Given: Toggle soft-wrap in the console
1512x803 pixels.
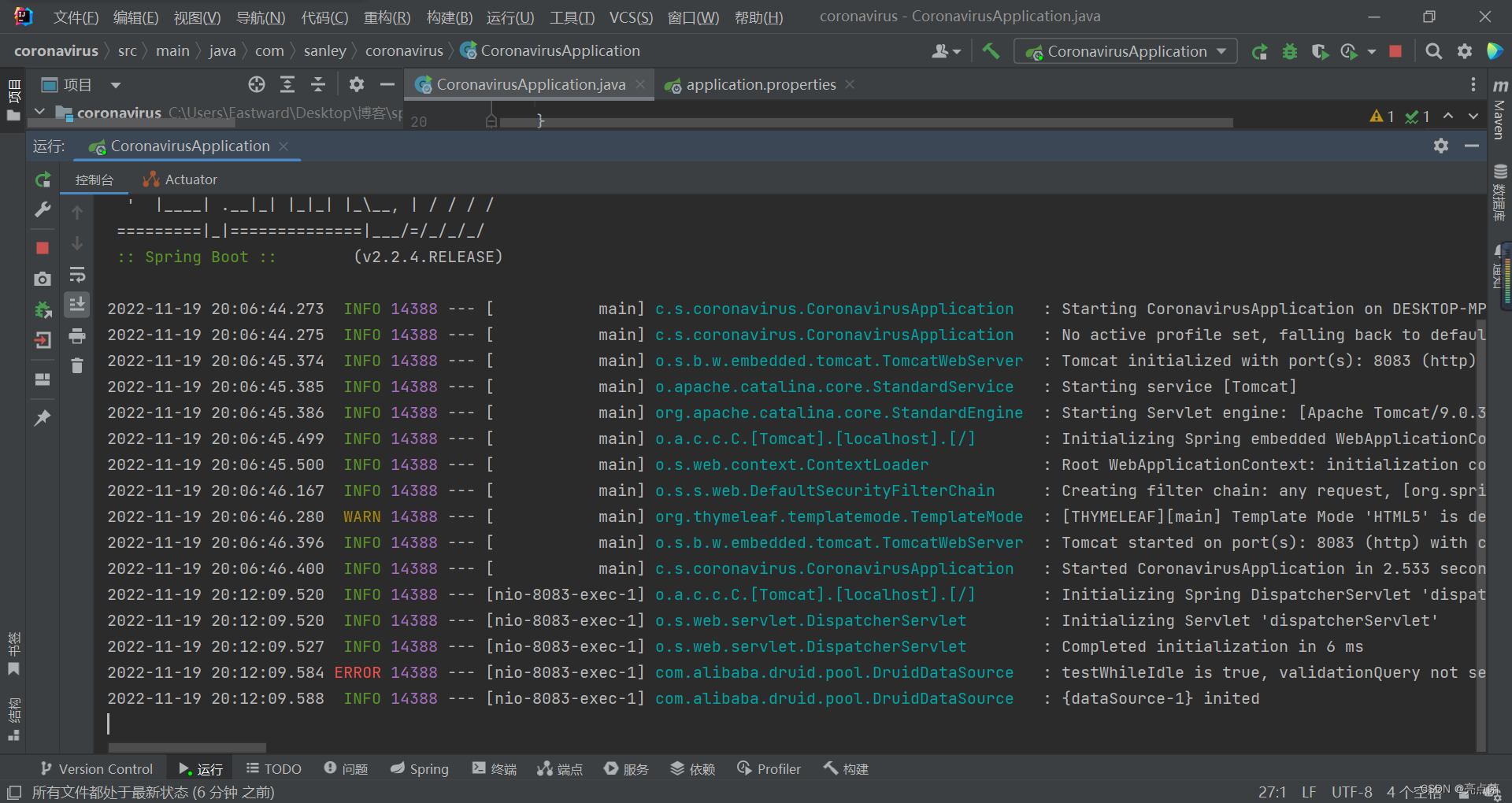Looking at the screenshot, I should 77,275.
